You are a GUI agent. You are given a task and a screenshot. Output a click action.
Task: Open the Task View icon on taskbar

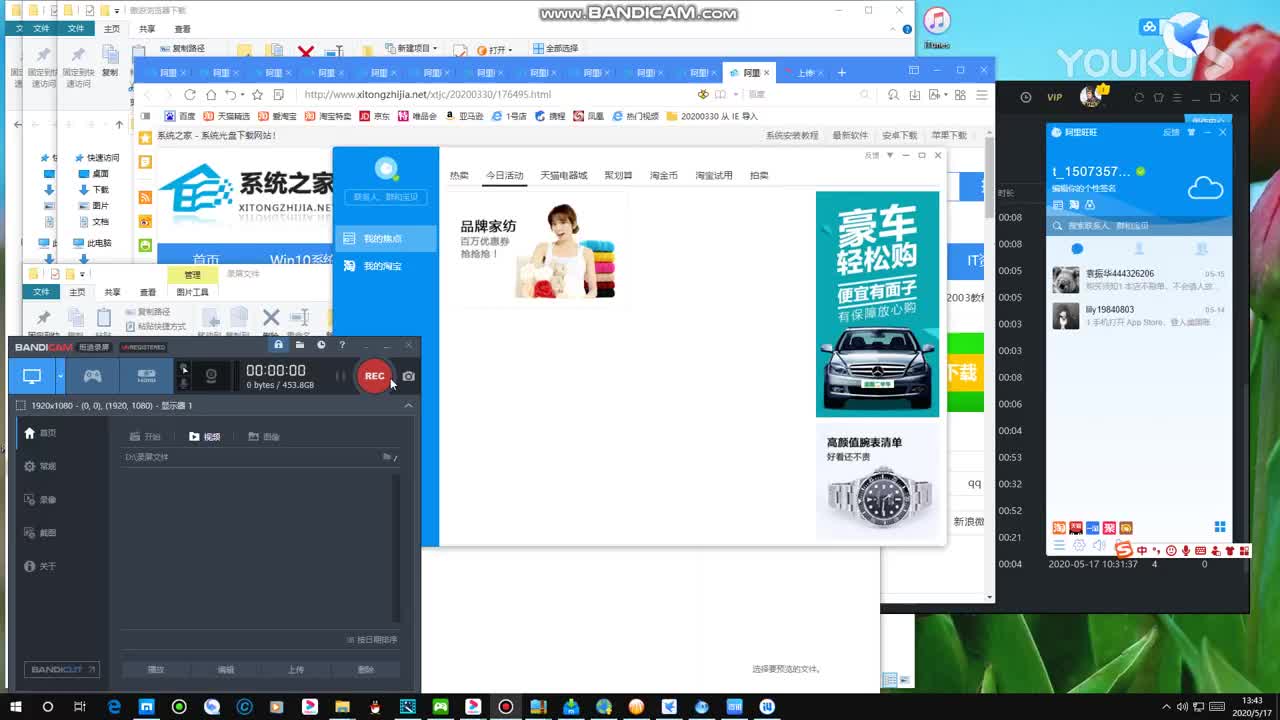pyautogui.click(x=80, y=707)
